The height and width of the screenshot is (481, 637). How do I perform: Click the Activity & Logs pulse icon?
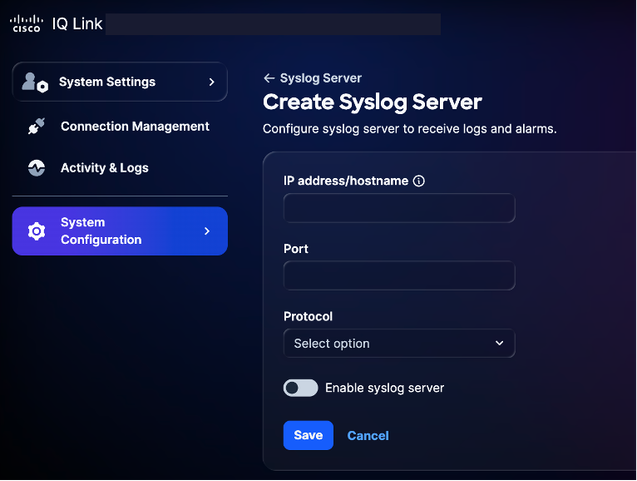pyautogui.click(x=37, y=168)
